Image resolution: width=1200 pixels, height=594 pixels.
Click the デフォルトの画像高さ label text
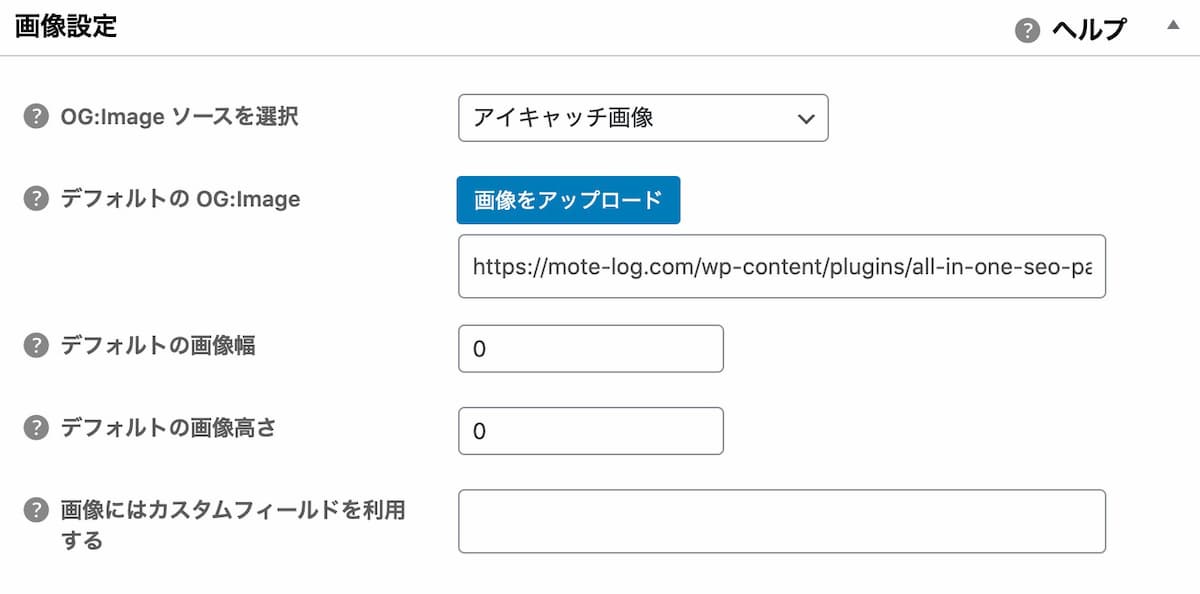tap(168, 428)
